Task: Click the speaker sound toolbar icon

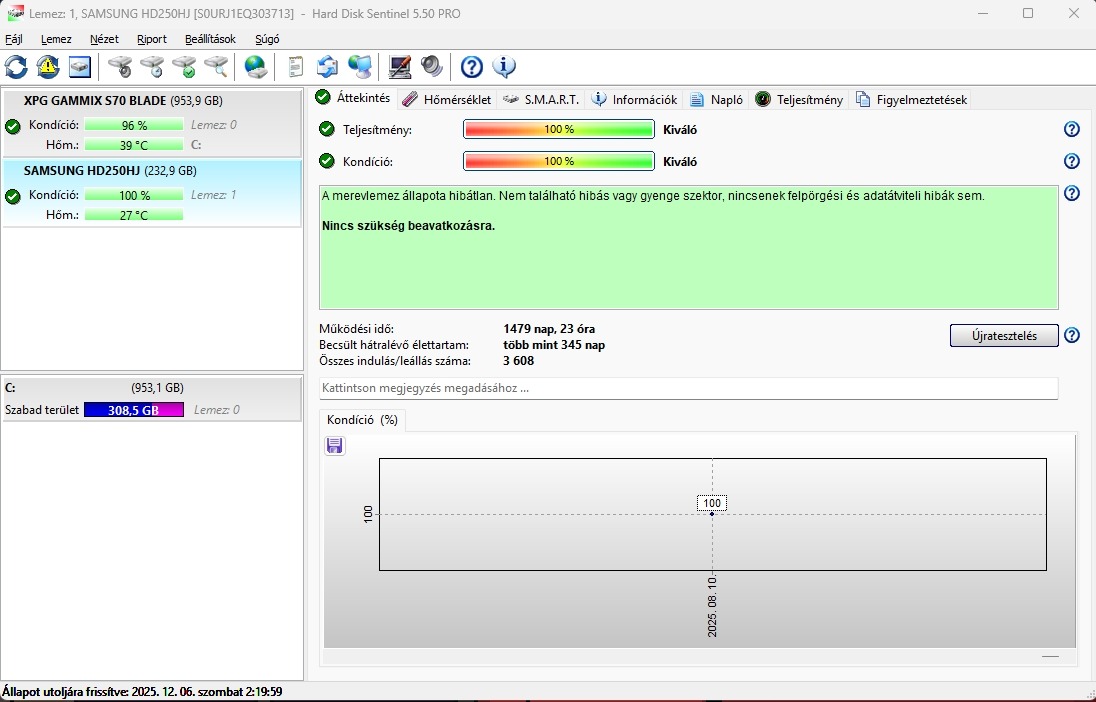Action: pyautogui.click(x=432, y=66)
